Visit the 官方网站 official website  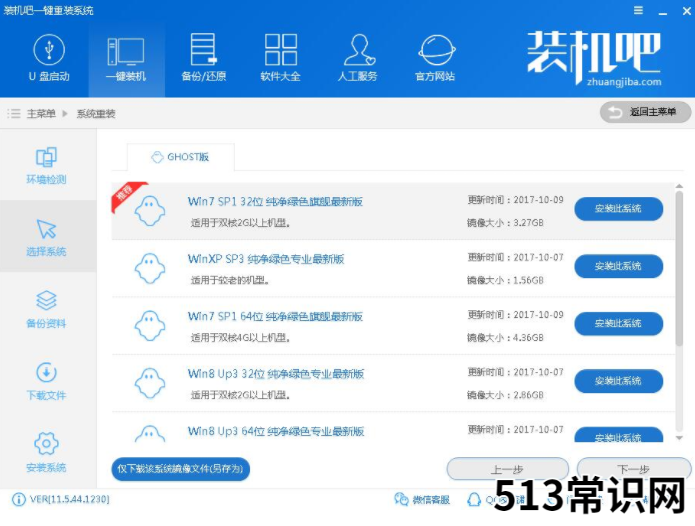point(436,58)
